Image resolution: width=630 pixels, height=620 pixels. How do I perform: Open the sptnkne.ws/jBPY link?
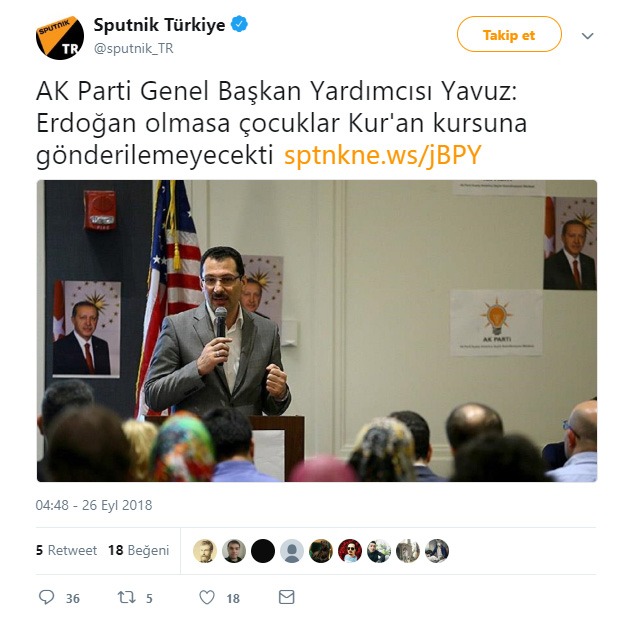coord(382,155)
